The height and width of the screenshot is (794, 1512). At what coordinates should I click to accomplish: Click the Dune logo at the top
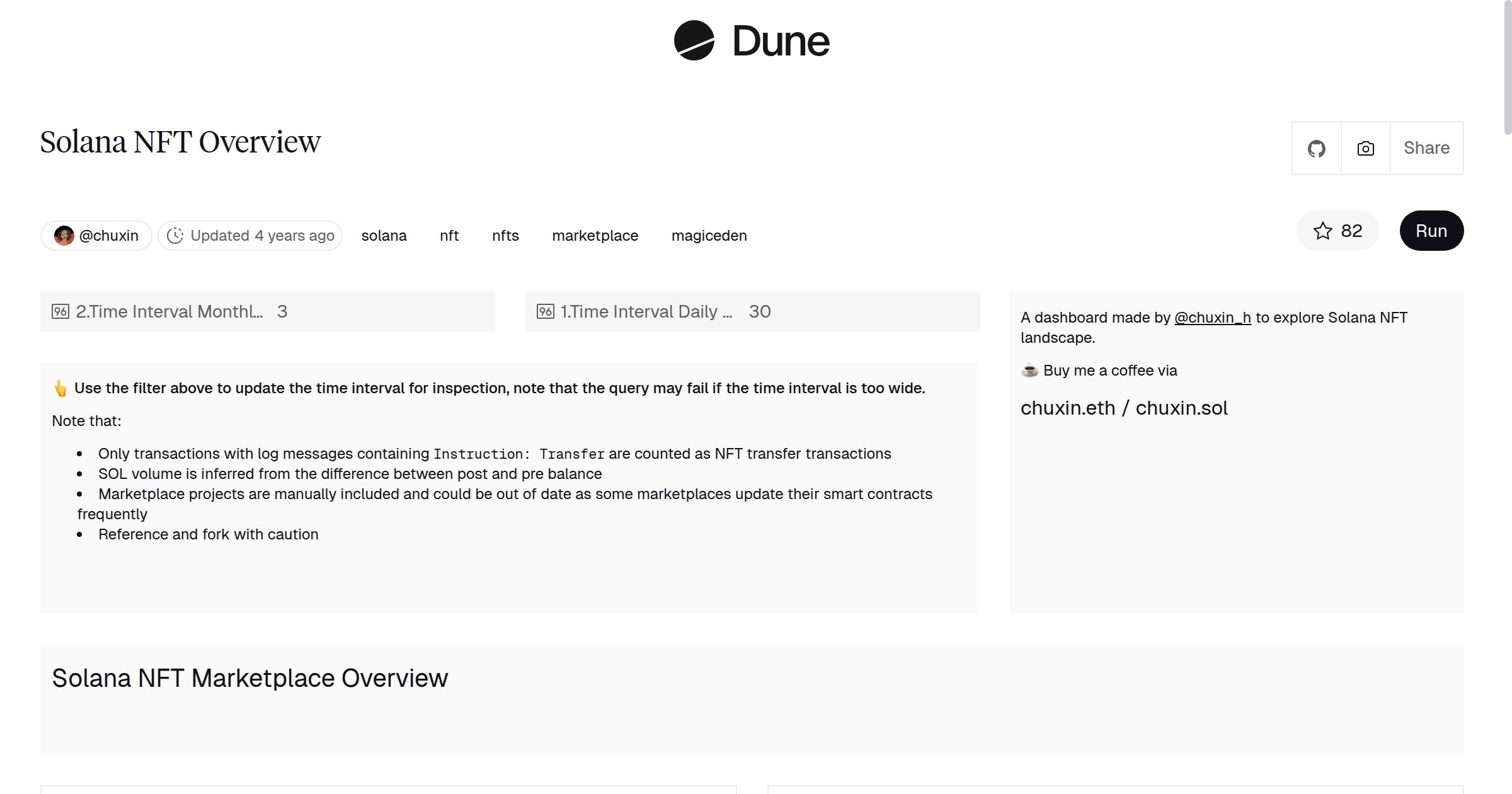752,41
